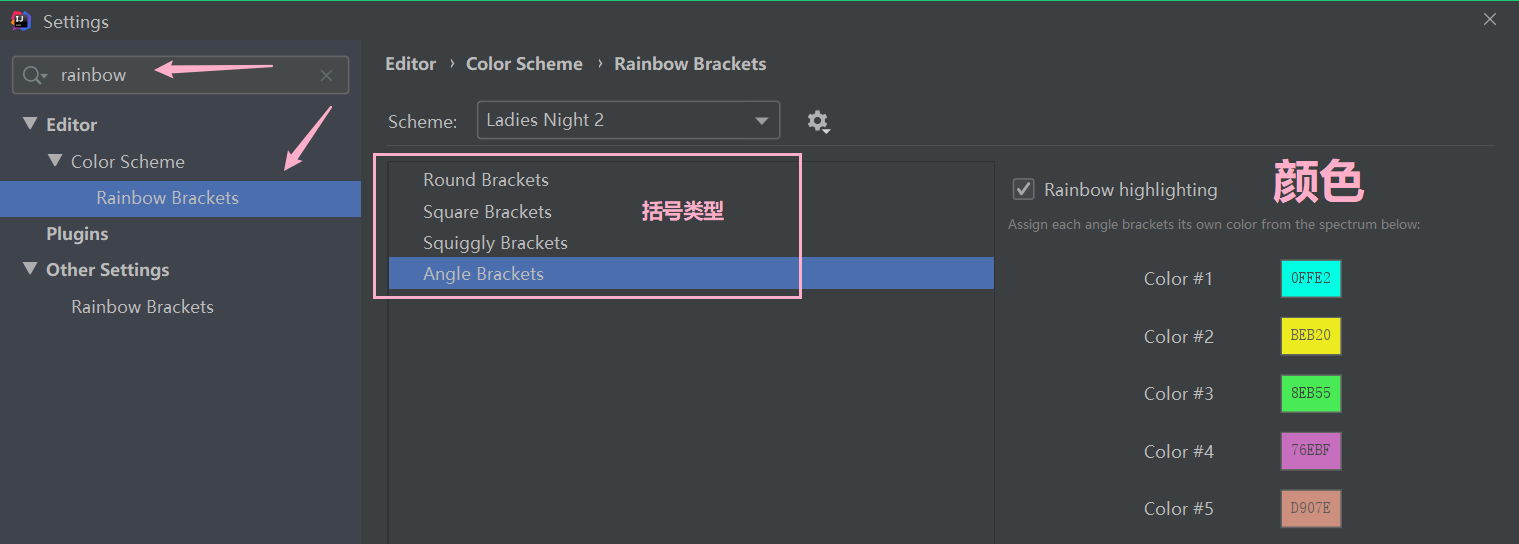Select Squiggly Brackets in list
Screen dimensions: 1519x544
(495, 243)
